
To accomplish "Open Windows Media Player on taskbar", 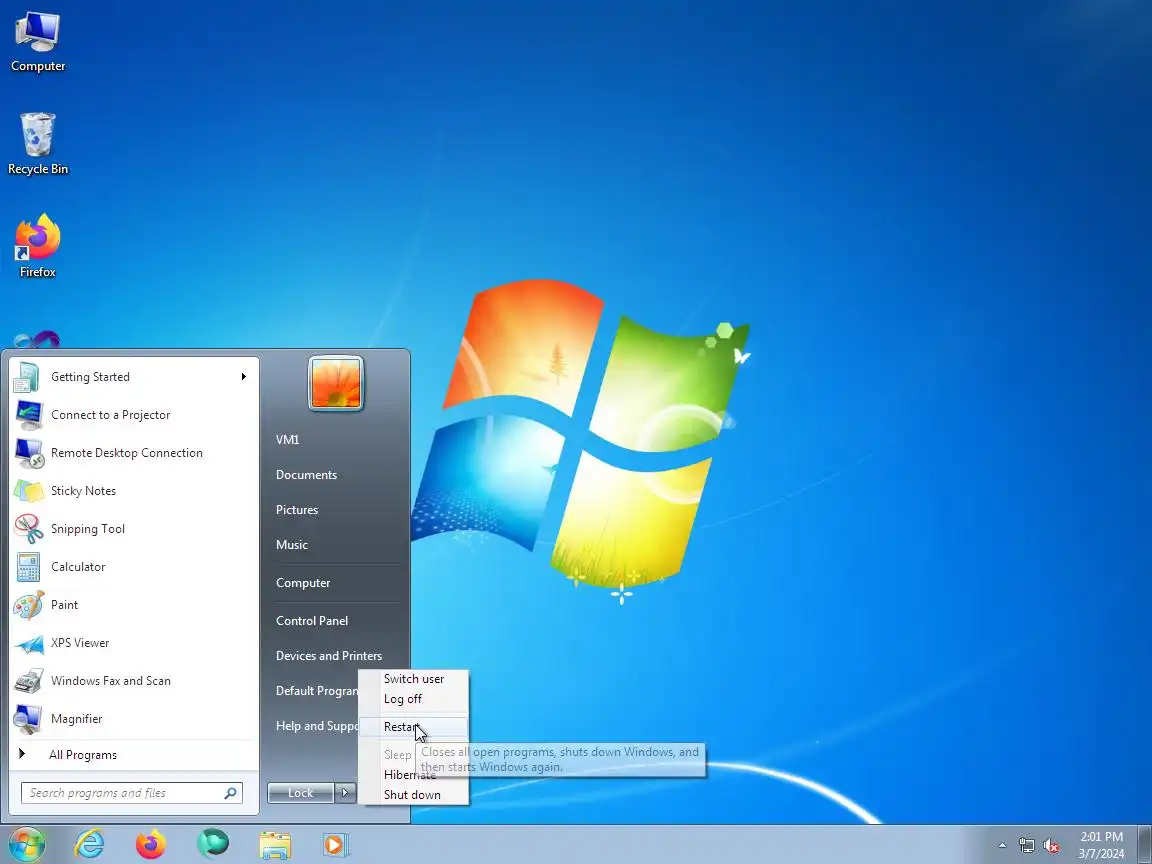I will click(x=334, y=845).
